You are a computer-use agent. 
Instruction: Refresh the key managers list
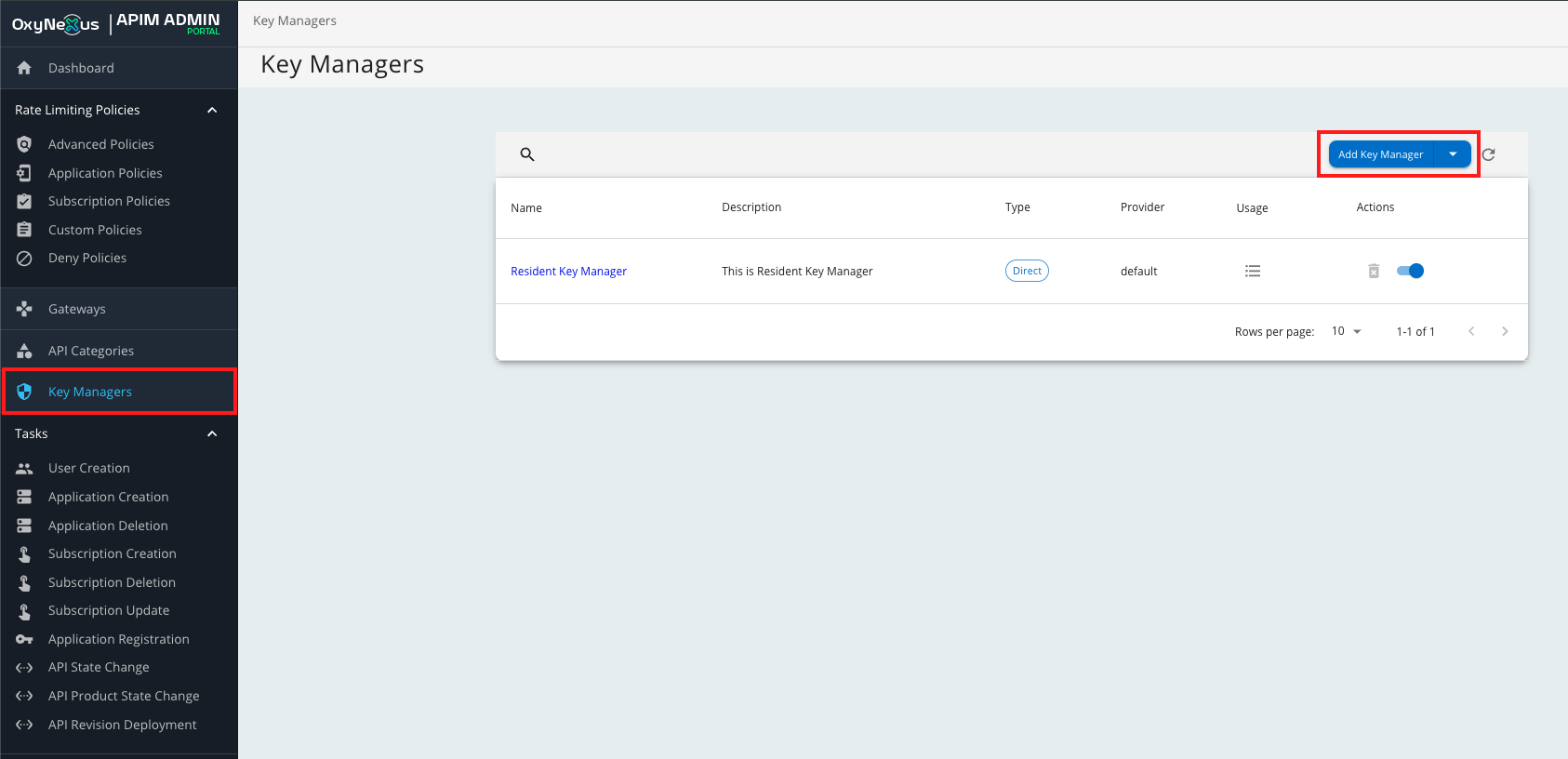1488,154
